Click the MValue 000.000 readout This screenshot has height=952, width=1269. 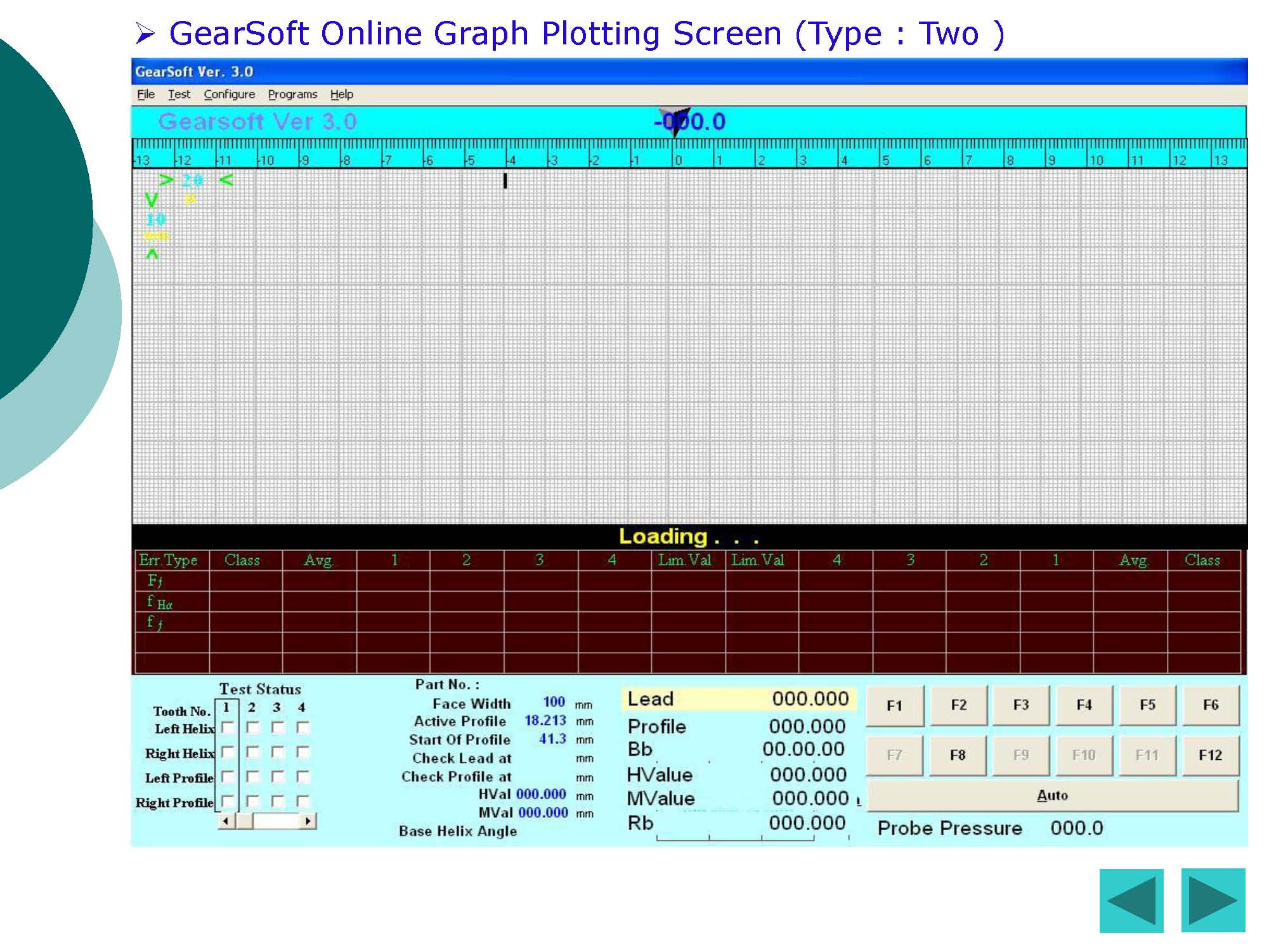[x=810, y=799]
